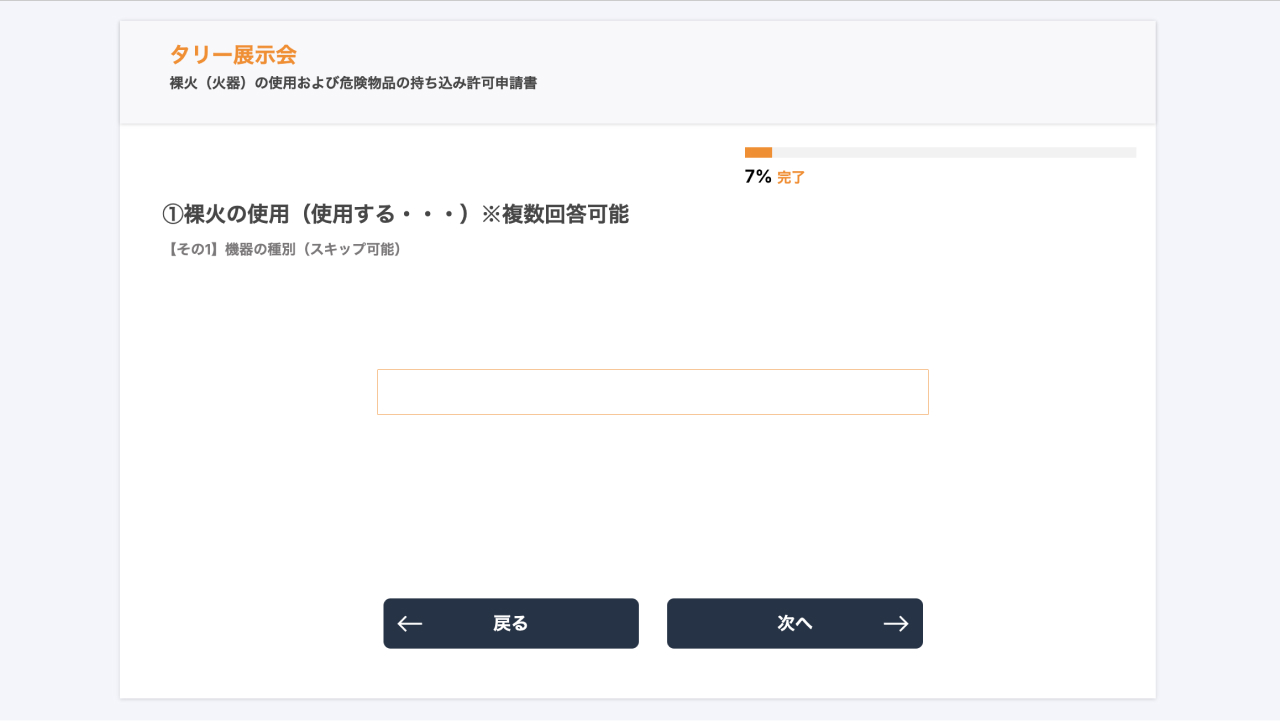This screenshot has height=721, width=1280.
Task: Click the 戻る text label
Action: point(511,624)
